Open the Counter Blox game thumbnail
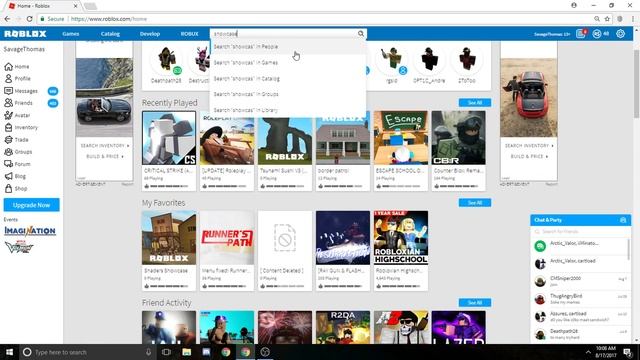 459,138
